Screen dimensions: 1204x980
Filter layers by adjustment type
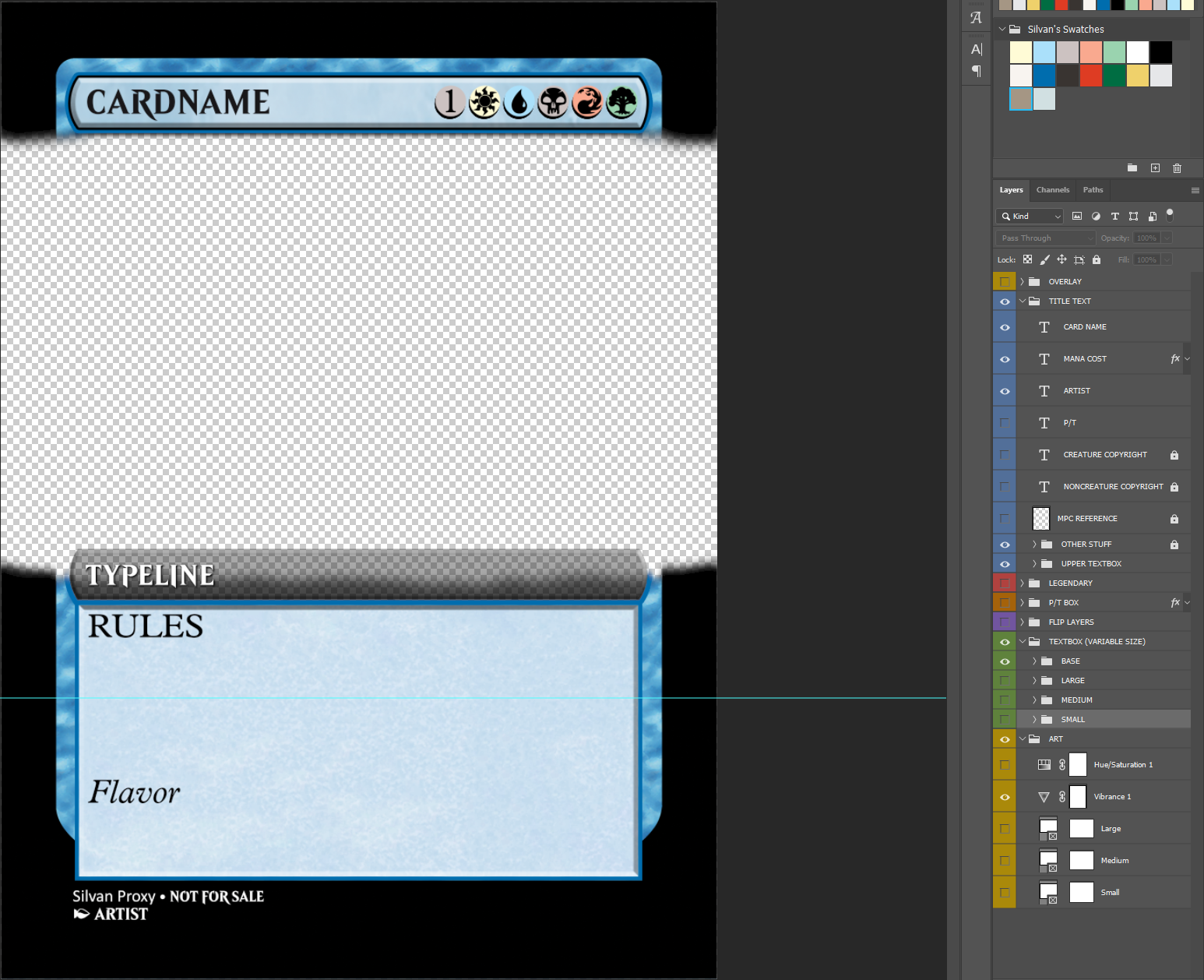(x=1096, y=216)
